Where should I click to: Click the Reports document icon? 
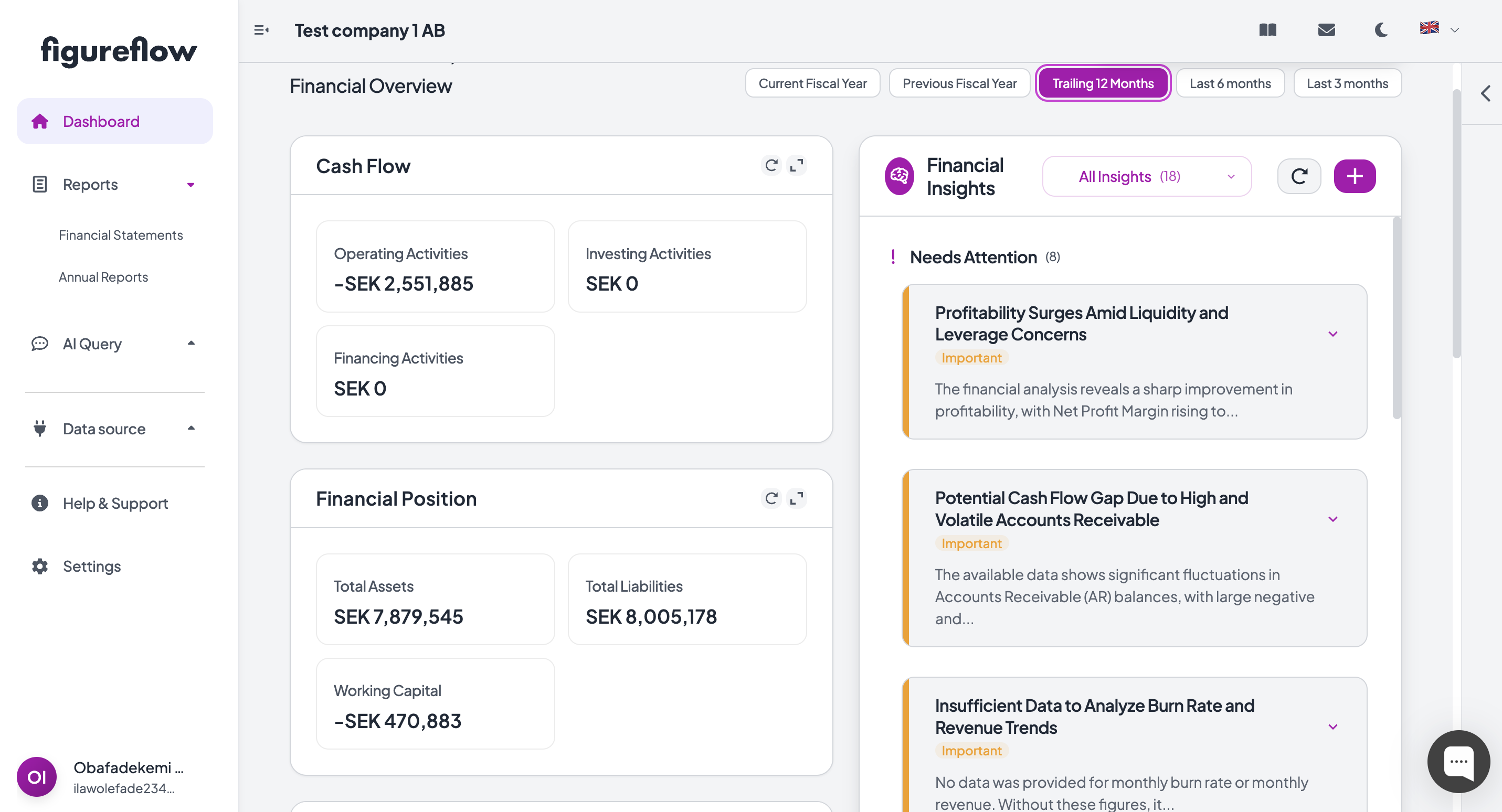pyautogui.click(x=40, y=184)
